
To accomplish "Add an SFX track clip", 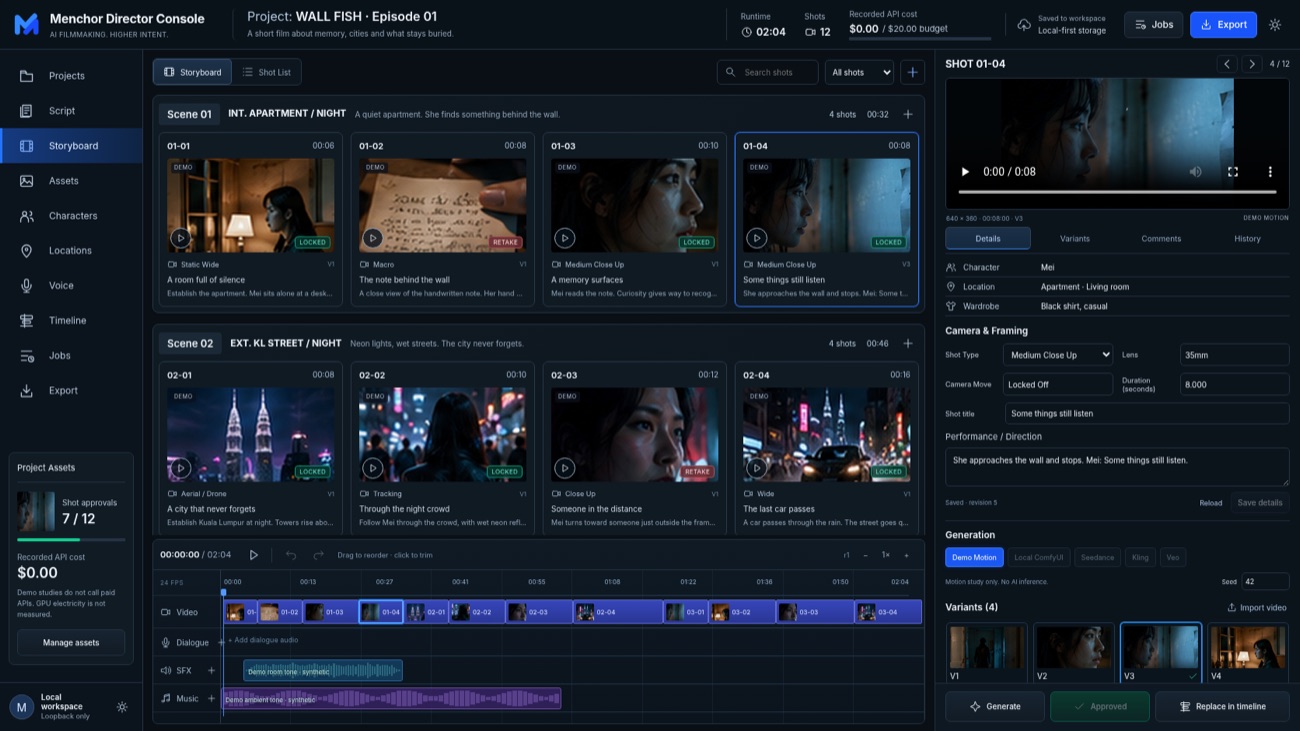I will tap(211, 671).
